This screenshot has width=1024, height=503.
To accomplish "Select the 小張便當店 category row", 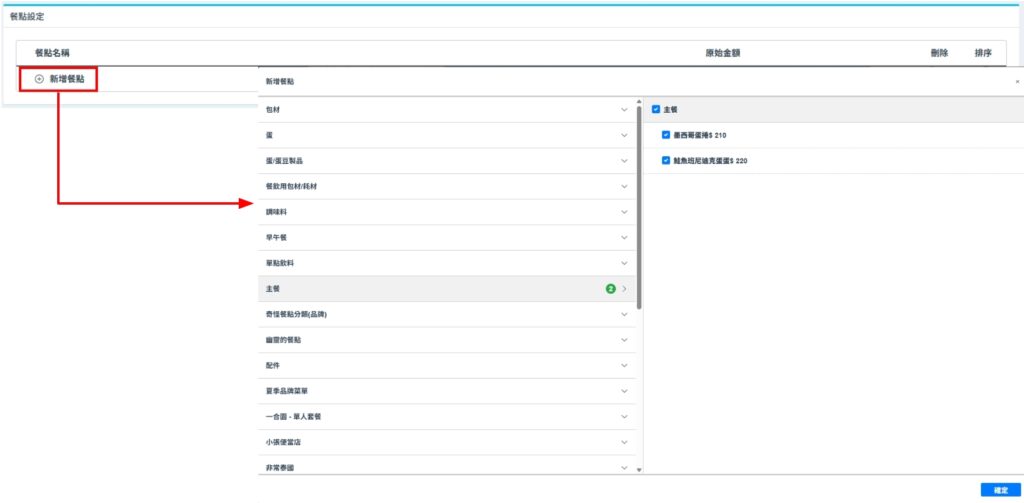I will click(x=447, y=442).
